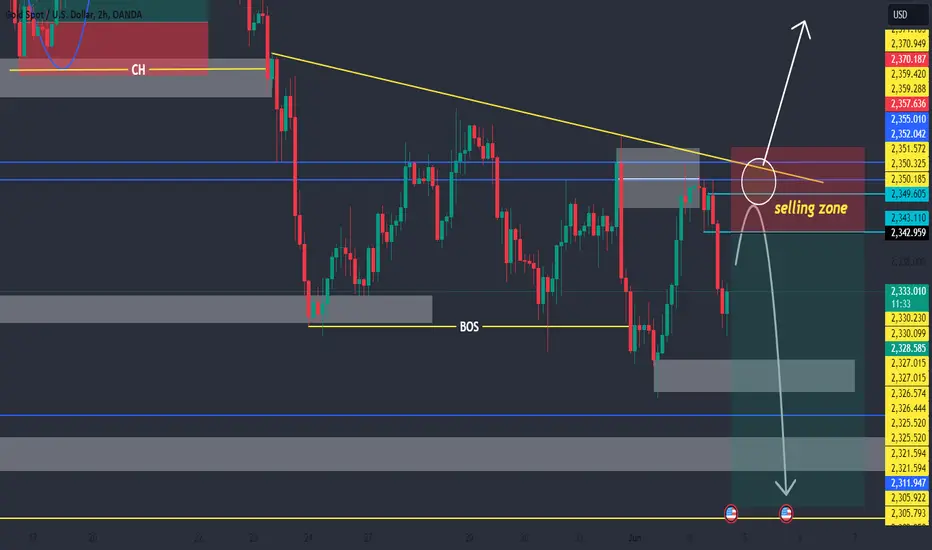This screenshot has width=932, height=550.
Task: Click the black price label 2,342.959
Action: pos(907,232)
